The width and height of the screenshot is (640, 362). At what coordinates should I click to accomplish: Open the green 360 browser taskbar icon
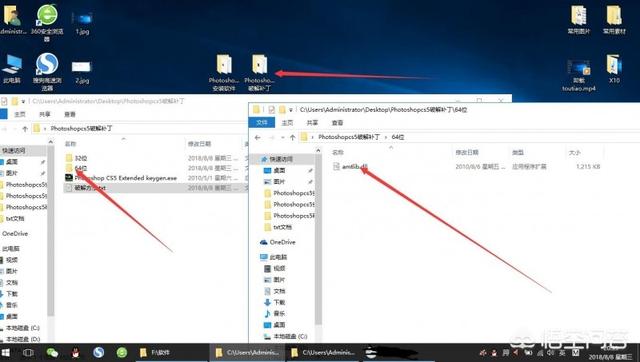(x=122, y=353)
